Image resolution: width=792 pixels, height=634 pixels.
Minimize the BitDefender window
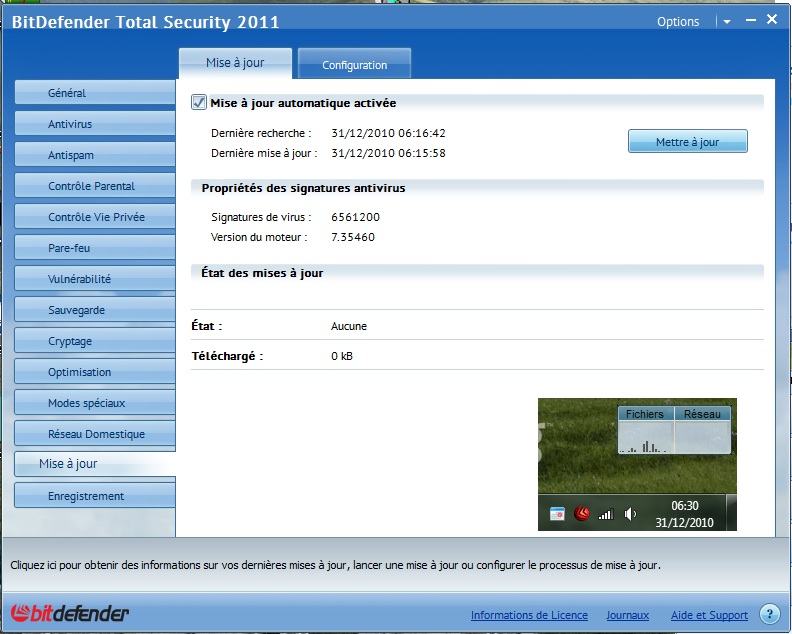pos(751,20)
